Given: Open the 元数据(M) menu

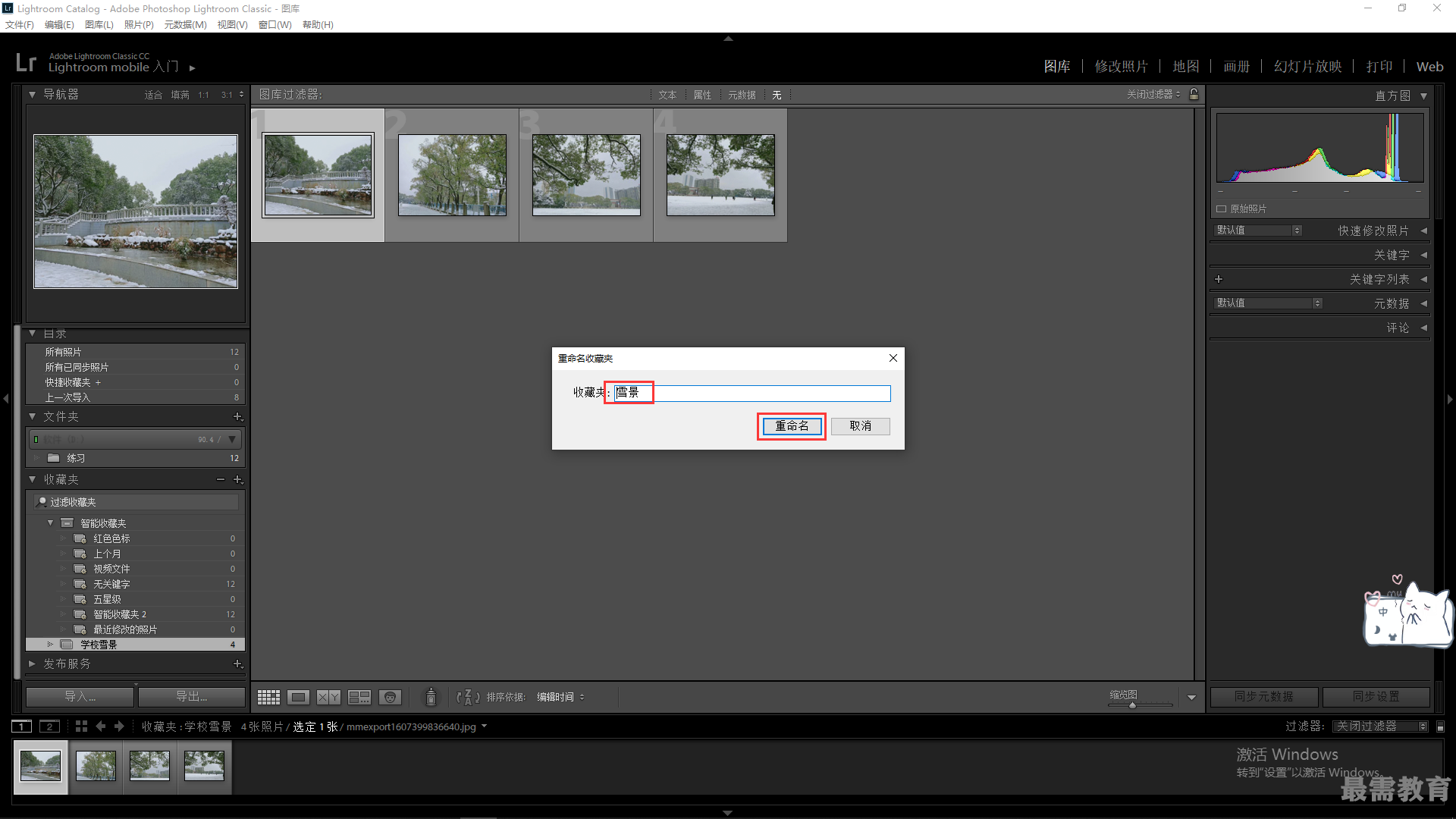Looking at the screenshot, I should point(185,25).
